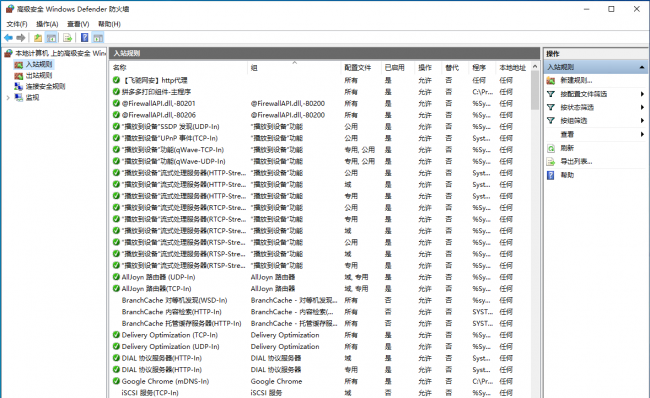Click the rules list vertical scrollbar thumb

535,90
